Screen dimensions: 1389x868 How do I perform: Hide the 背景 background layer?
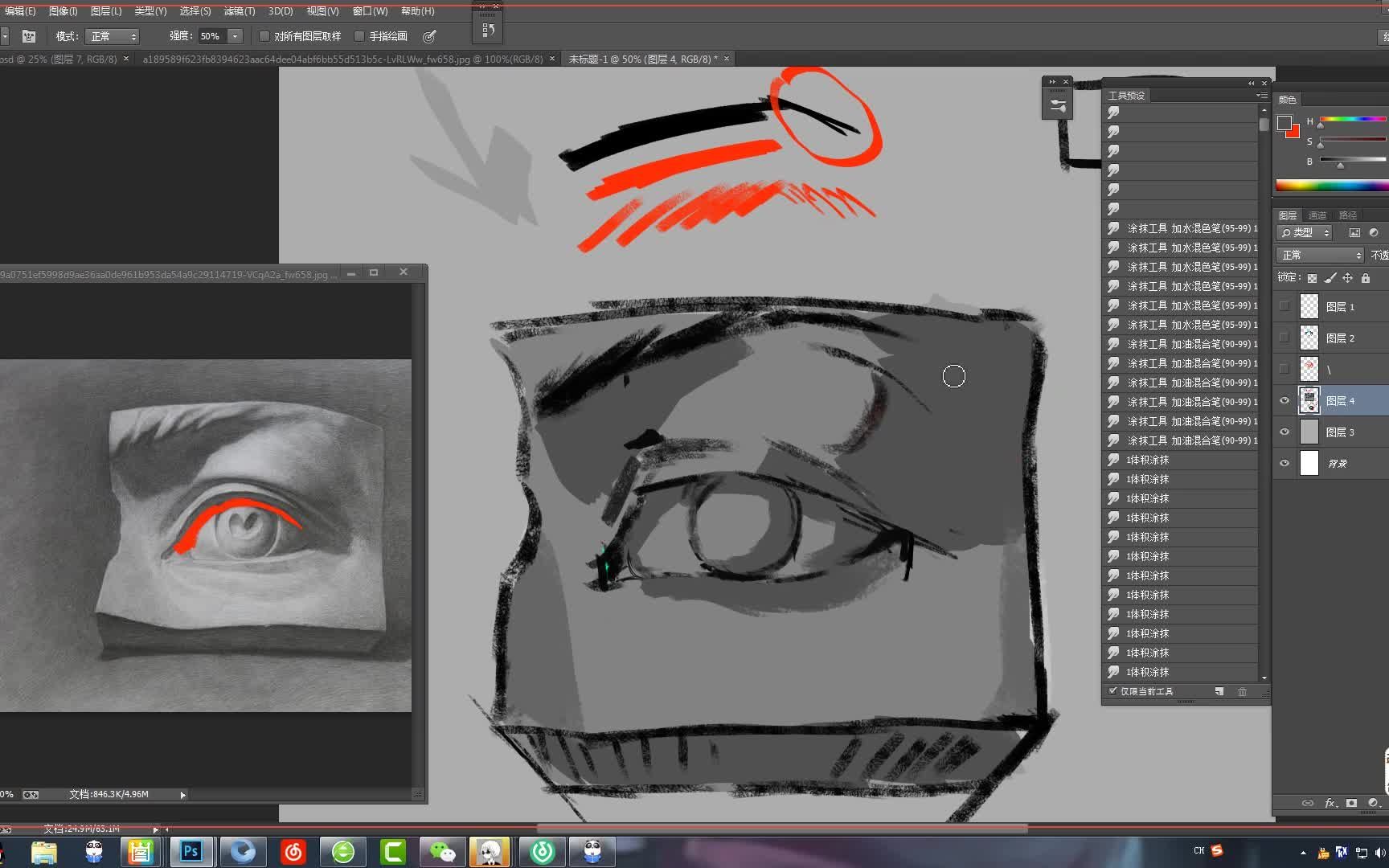pos(1285,463)
